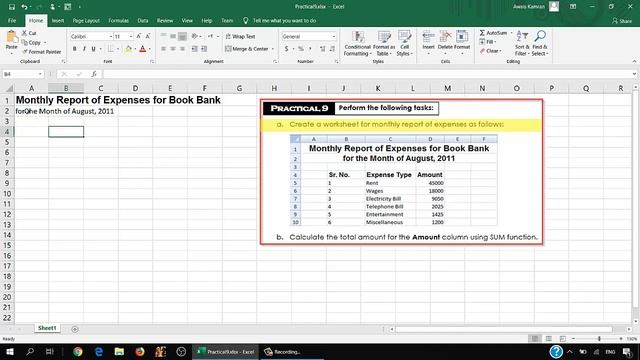The width and height of the screenshot is (640, 360).
Task: Open Cell Styles gallery
Action: click(x=404, y=43)
